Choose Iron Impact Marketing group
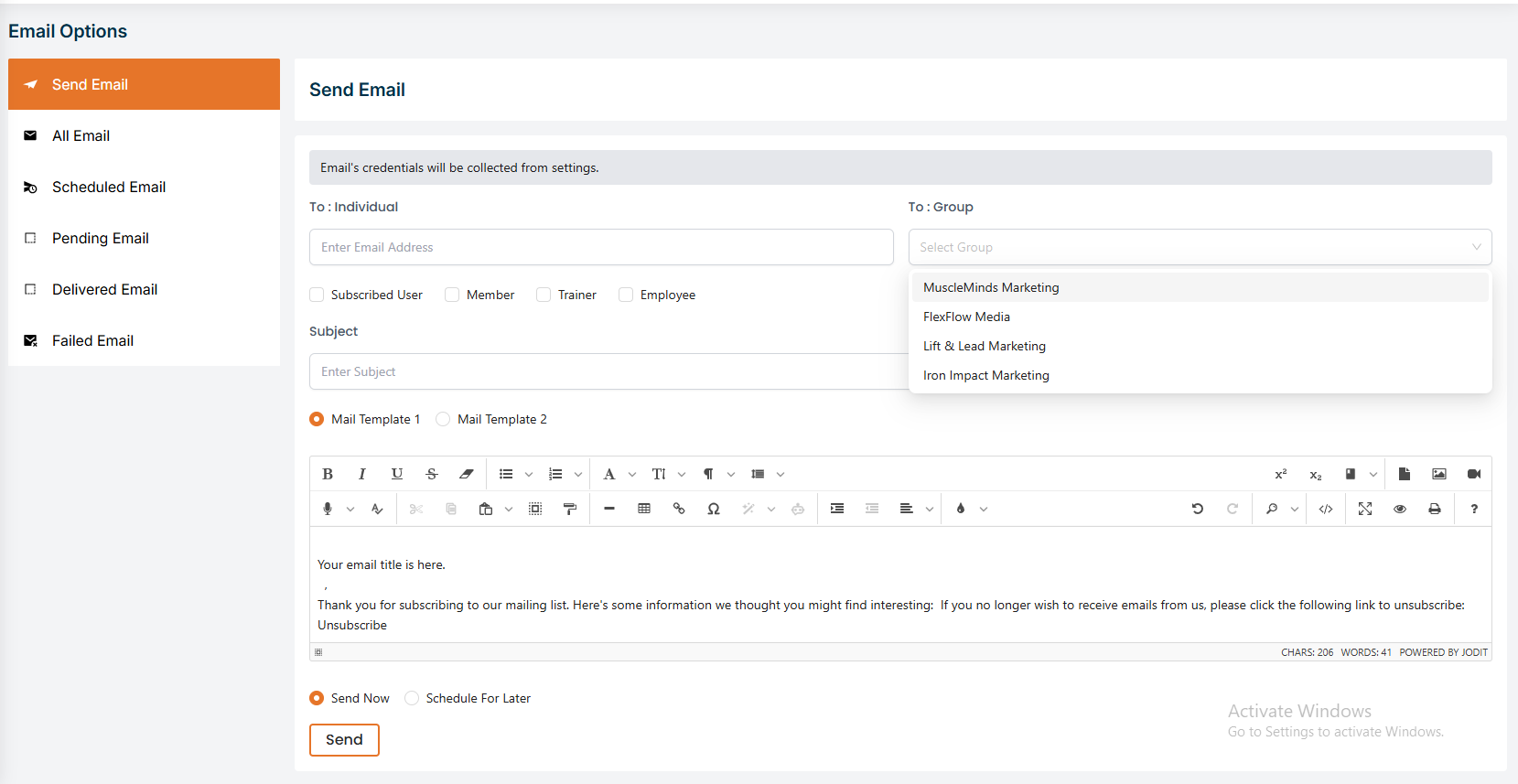The image size is (1518, 784). pyautogui.click(x=1200, y=375)
